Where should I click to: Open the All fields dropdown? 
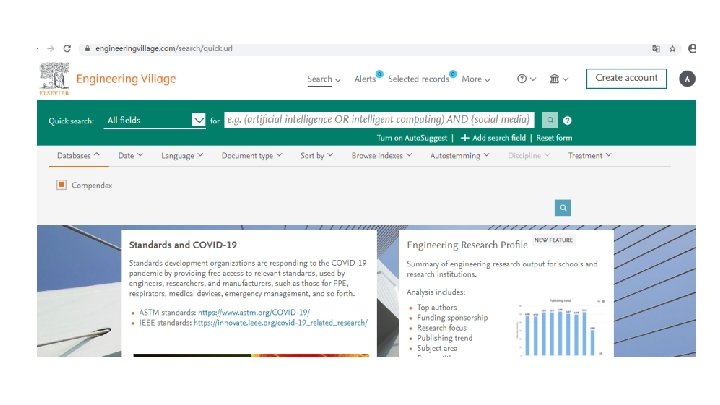click(x=154, y=120)
